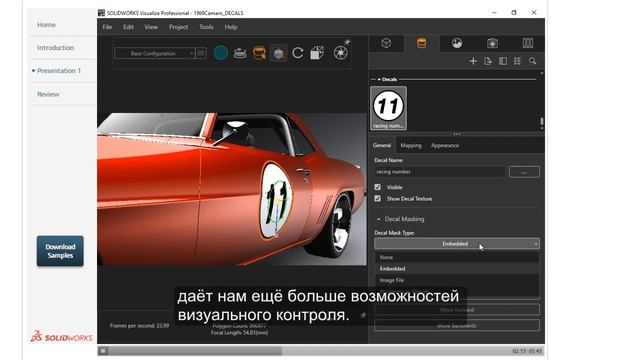Viewport: 640px width, 360px height.
Task: Open the Project menu
Action: click(x=178, y=27)
